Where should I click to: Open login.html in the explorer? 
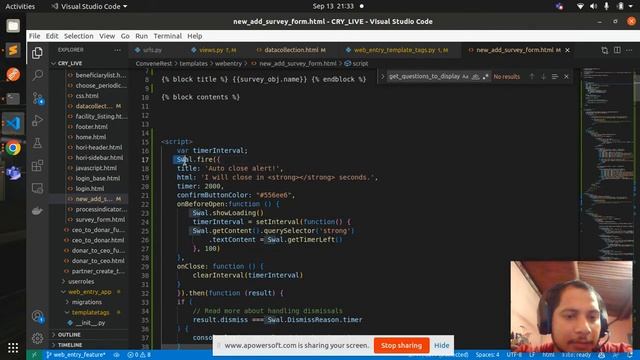click(89, 189)
